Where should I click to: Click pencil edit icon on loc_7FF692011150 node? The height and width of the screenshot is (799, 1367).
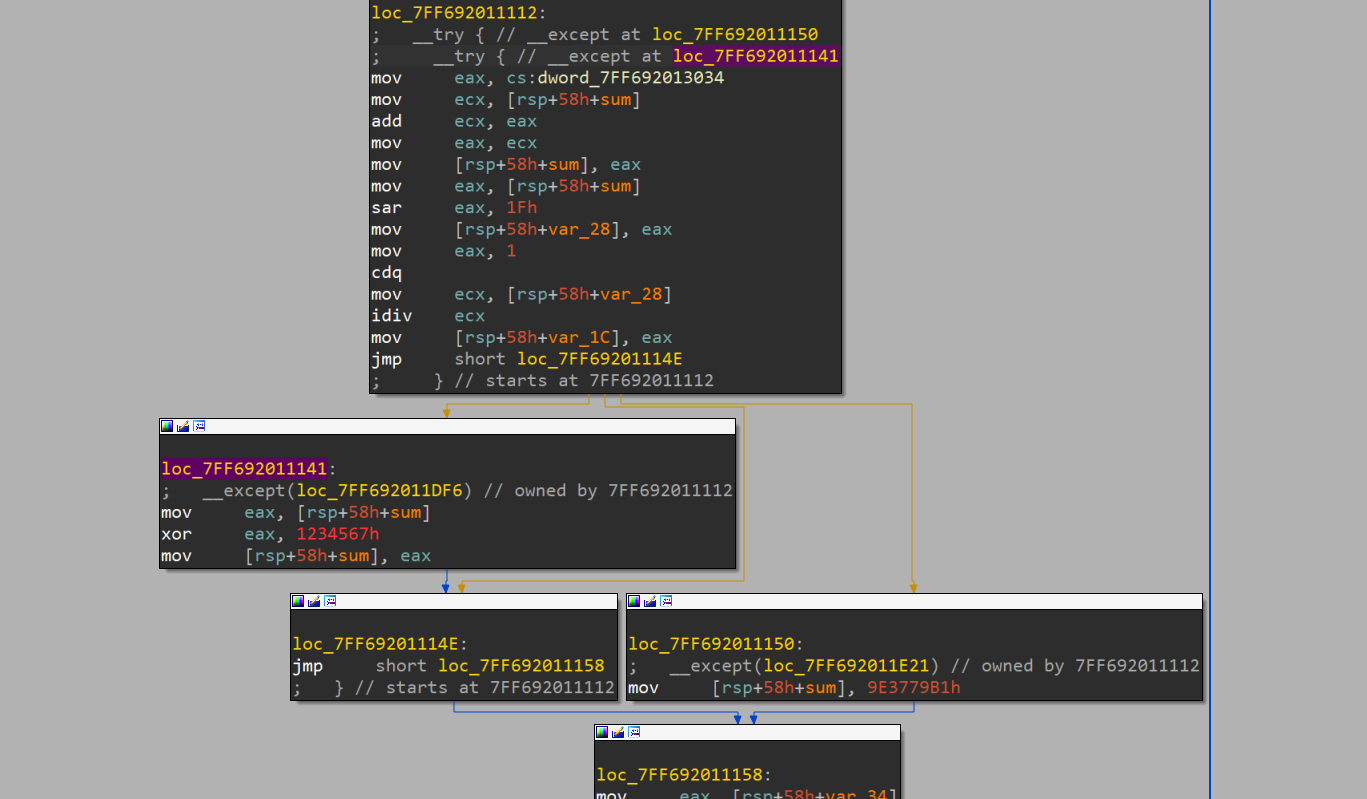point(650,601)
